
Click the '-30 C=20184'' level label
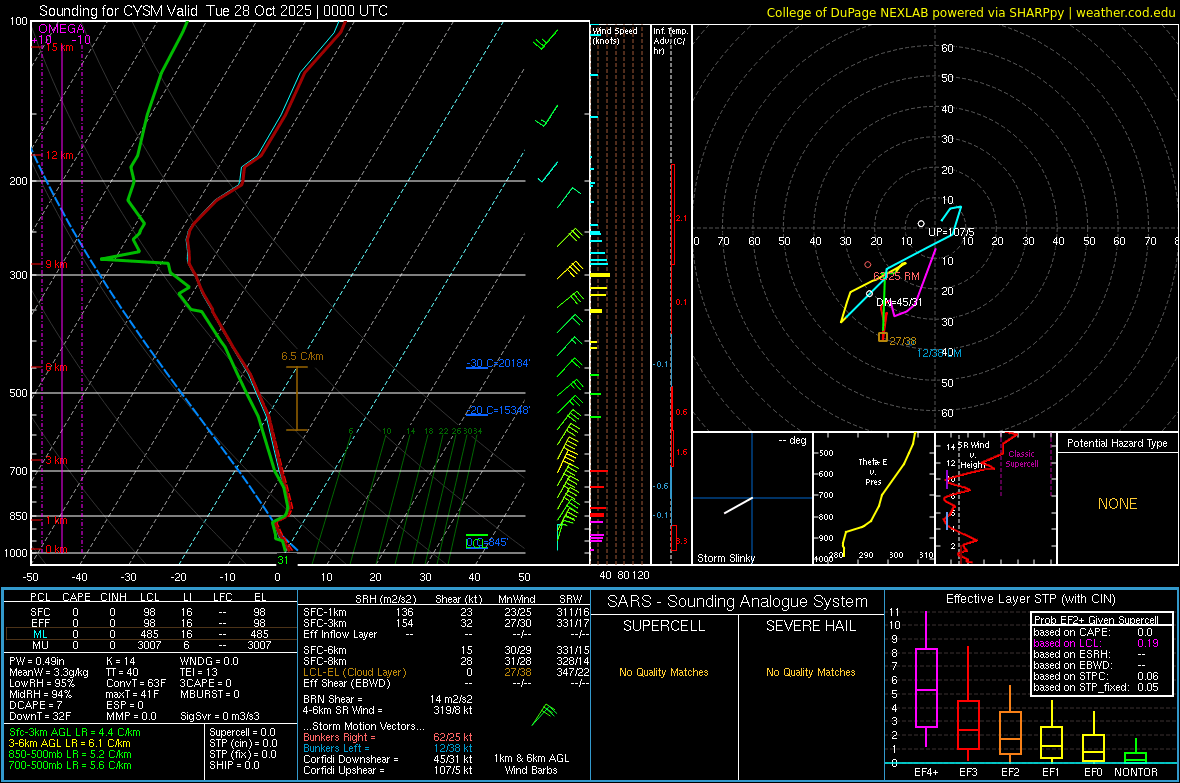tap(498, 363)
